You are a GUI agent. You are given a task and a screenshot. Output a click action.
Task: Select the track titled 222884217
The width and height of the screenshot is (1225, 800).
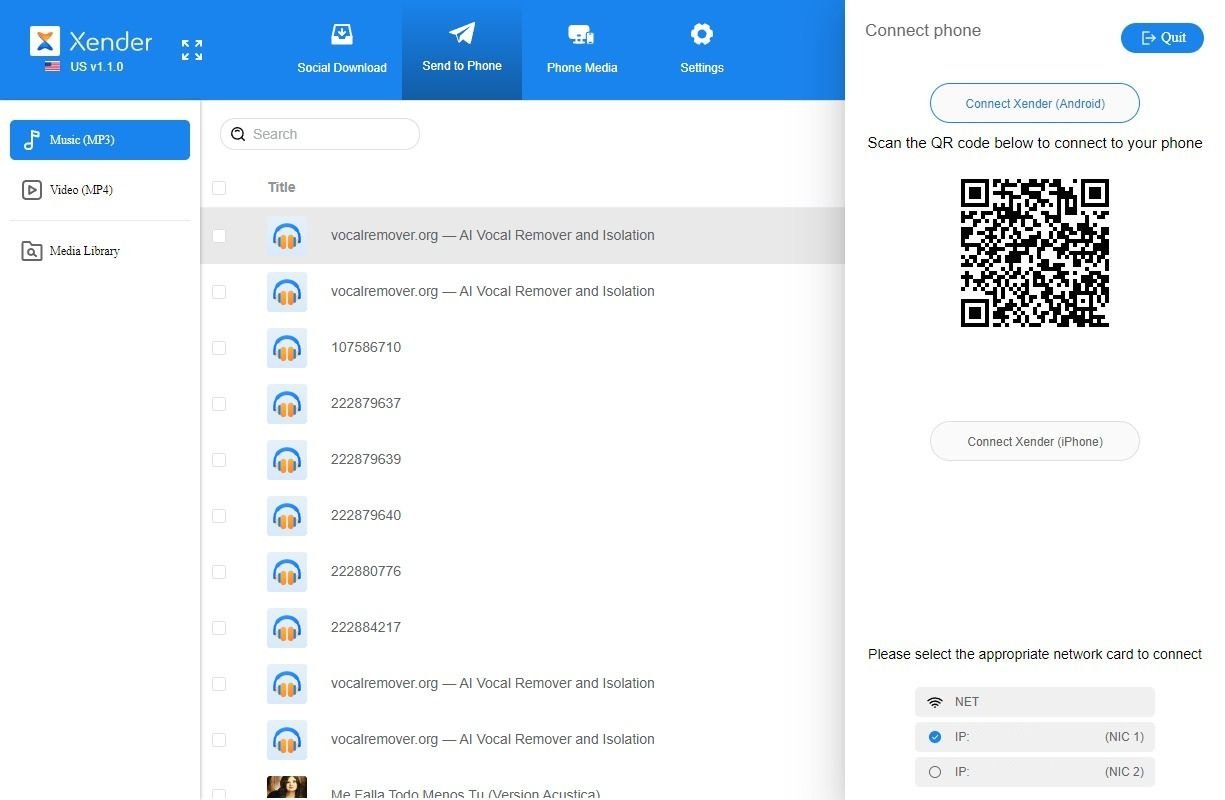[x=366, y=628]
